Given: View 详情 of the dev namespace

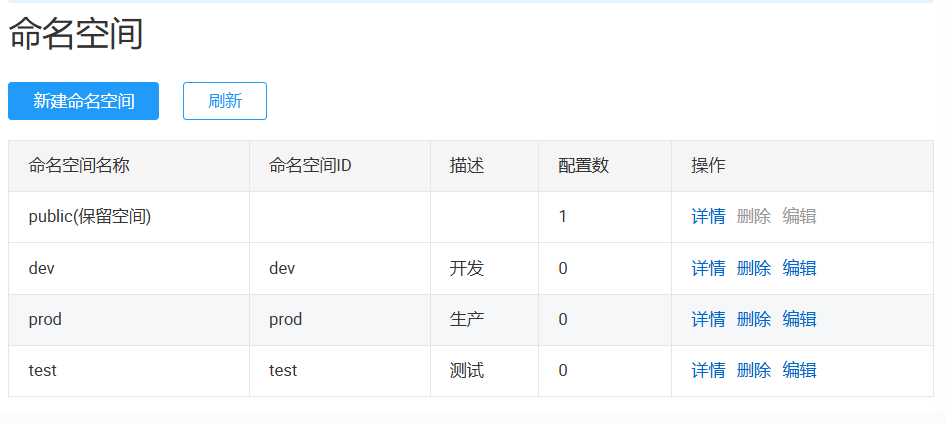Looking at the screenshot, I should [708, 268].
